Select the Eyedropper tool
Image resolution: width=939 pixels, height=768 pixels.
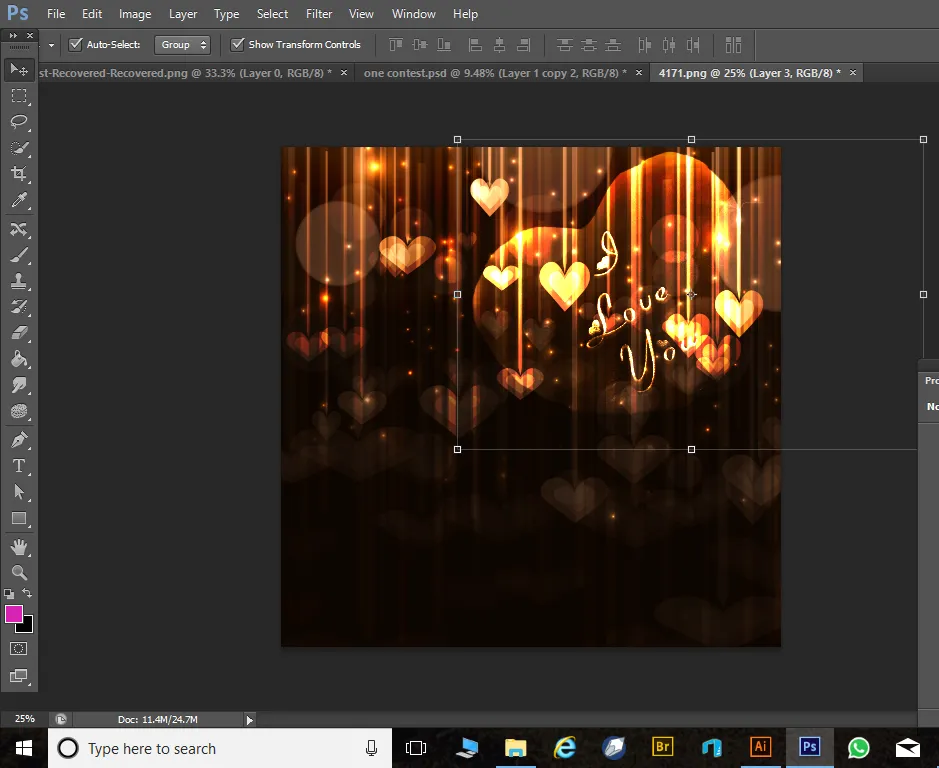click(19, 200)
